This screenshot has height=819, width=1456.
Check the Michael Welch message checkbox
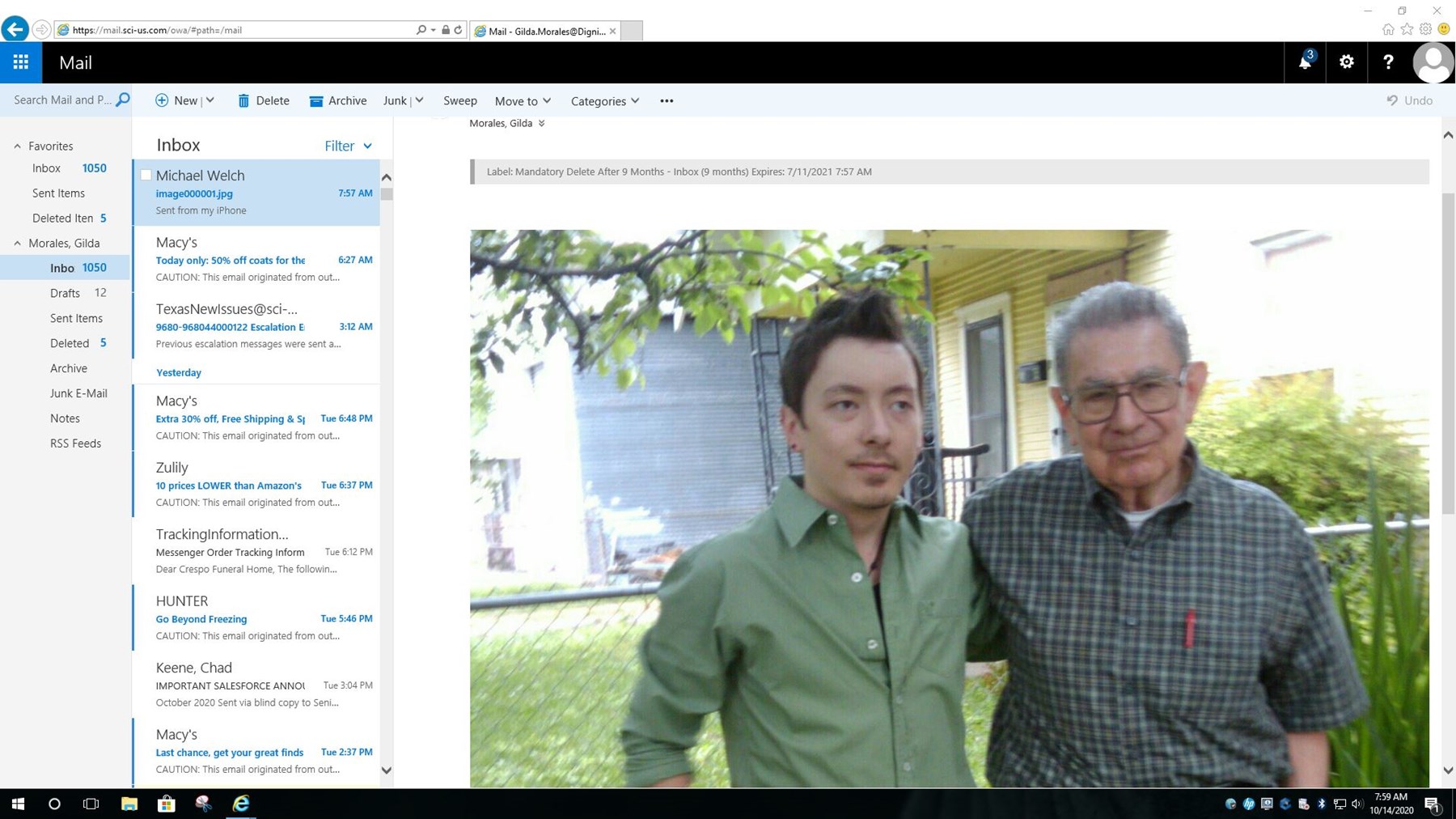[x=146, y=175]
